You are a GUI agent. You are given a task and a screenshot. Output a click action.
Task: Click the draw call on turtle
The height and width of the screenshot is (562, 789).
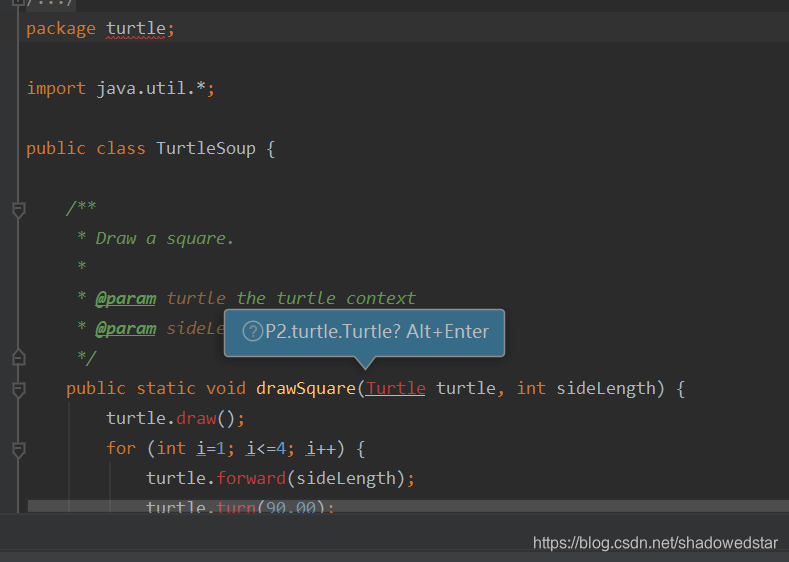point(196,418)
